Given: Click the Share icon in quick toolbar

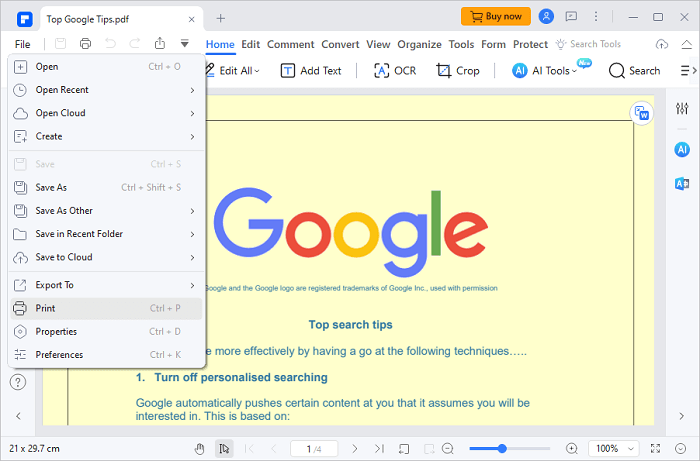Looking at the screenshot, I should (x=159, y=44).
